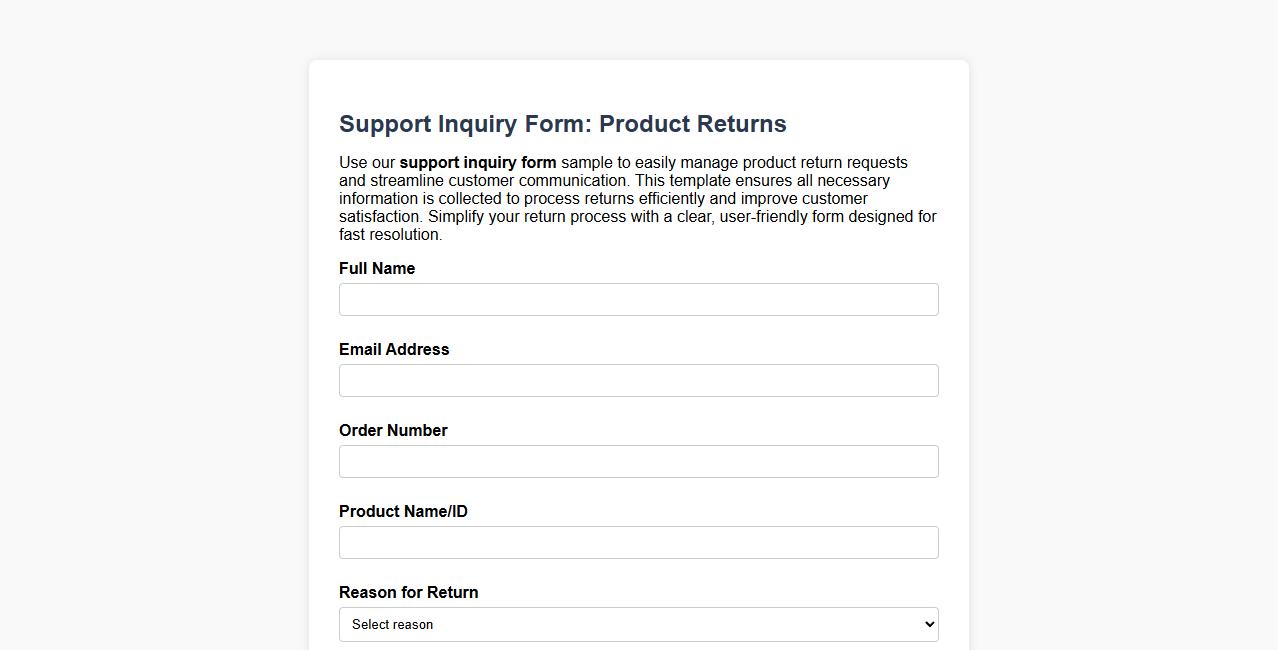Click the form description paragraph
The height and width of the screenshot is (650, 1278).
[637, 198]
